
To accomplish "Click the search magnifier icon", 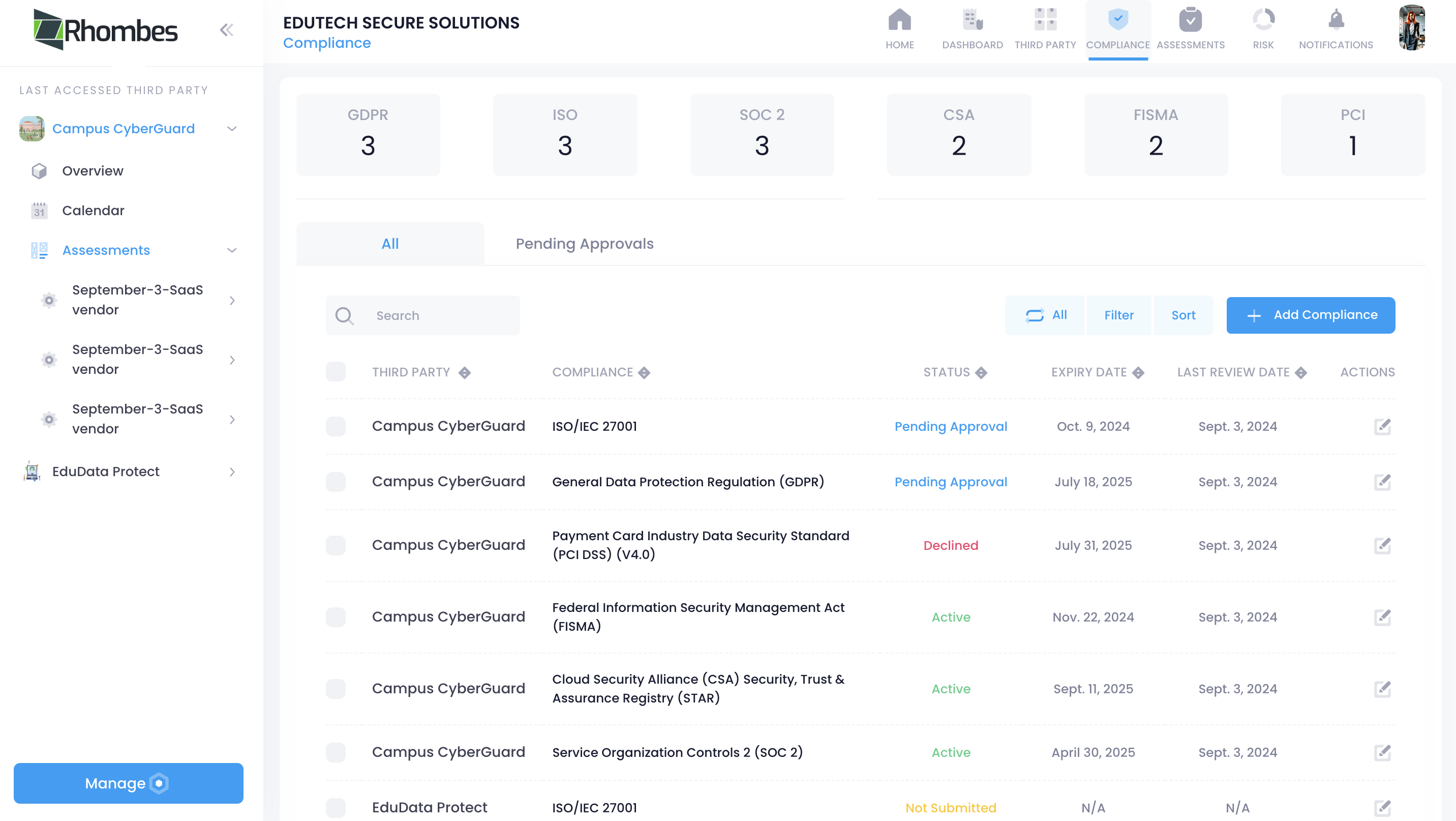I will point(344,315).
